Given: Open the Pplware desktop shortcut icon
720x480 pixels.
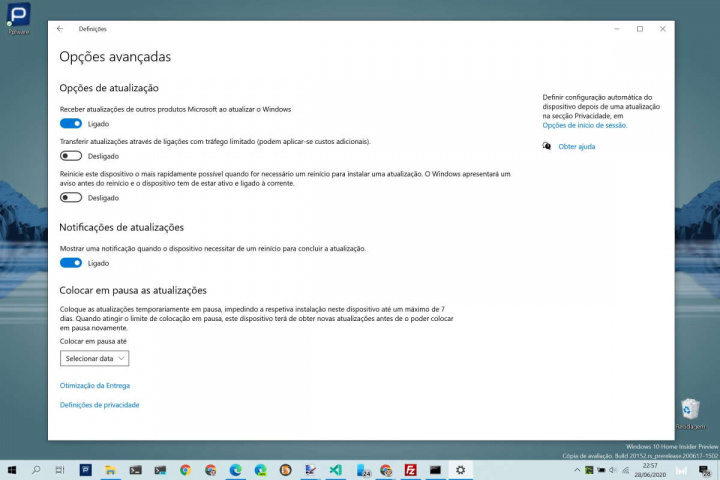Looking at the screenshot, I should click(x=18, y=16).
